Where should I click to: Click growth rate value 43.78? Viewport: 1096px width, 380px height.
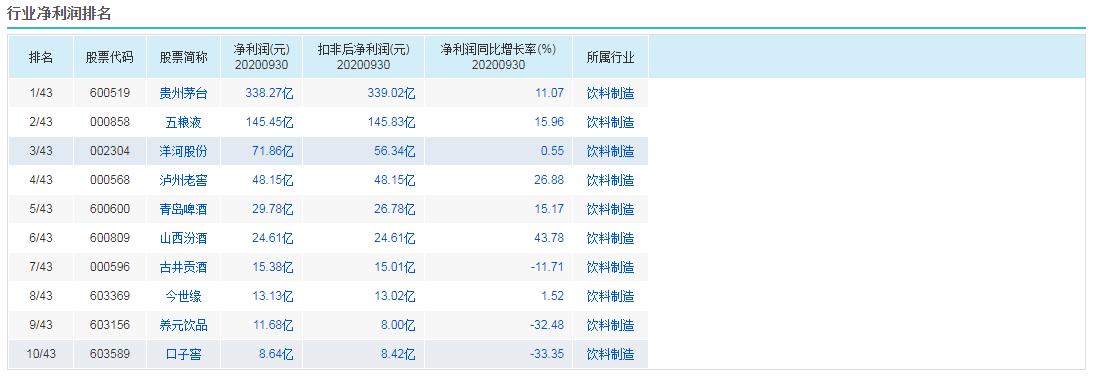coord(549,238)
